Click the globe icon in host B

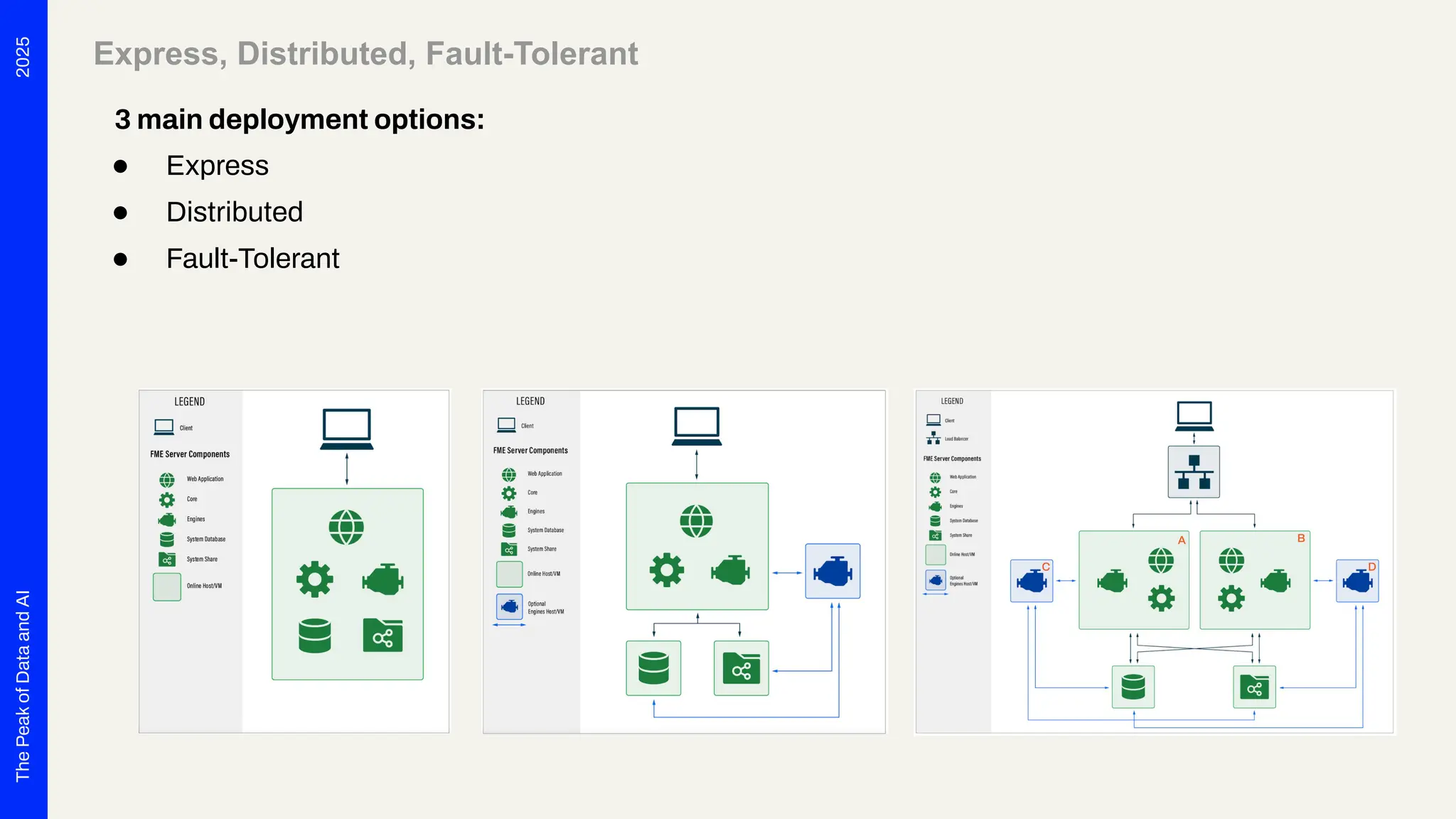point(1231,561)
